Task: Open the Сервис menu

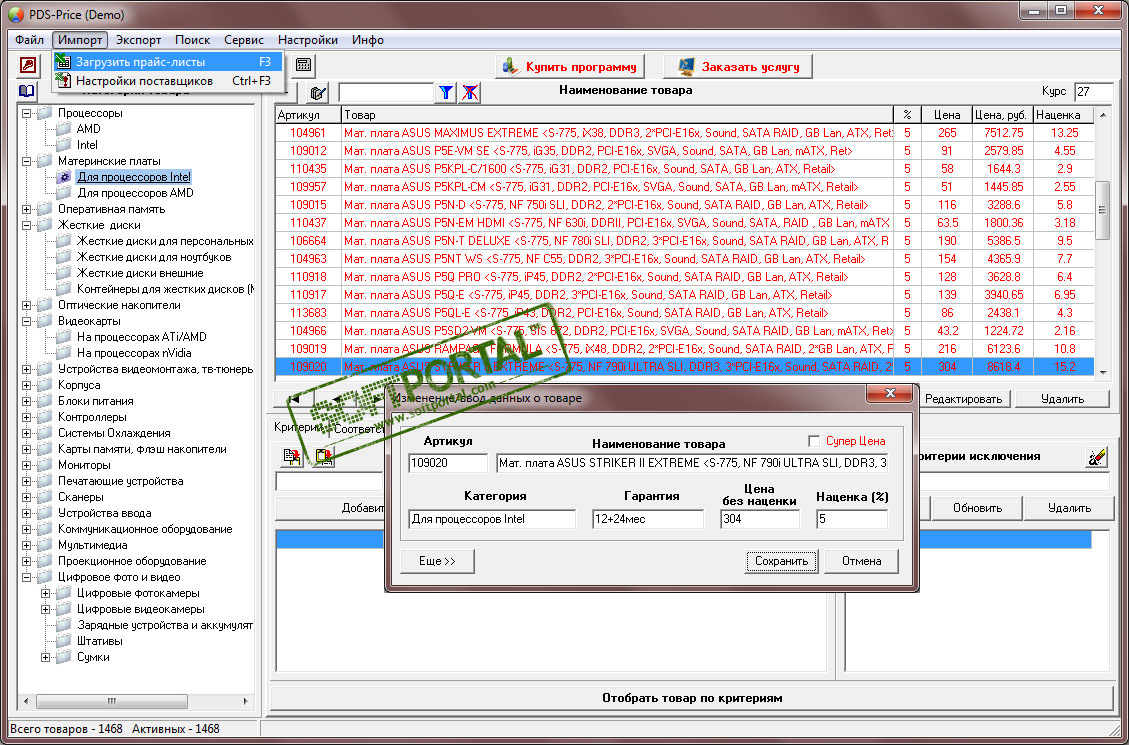Action: coord(243,40)
